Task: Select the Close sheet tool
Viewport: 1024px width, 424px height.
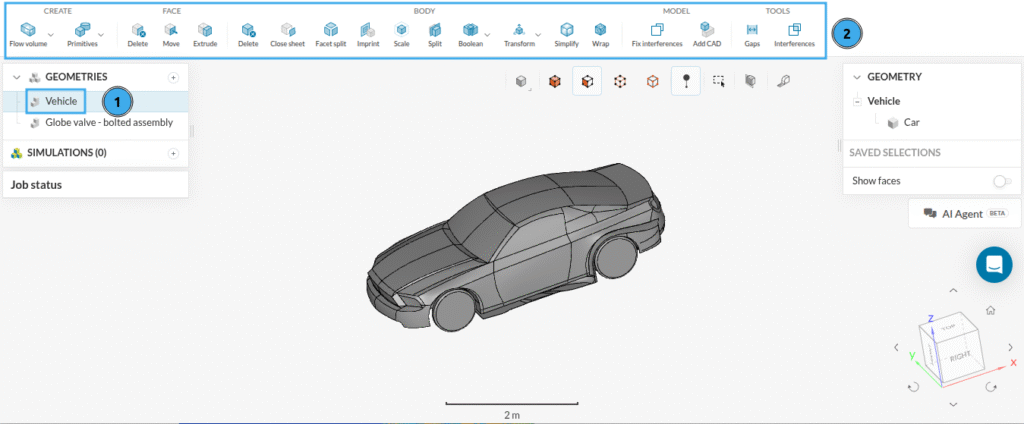Action: click(287, 34)
